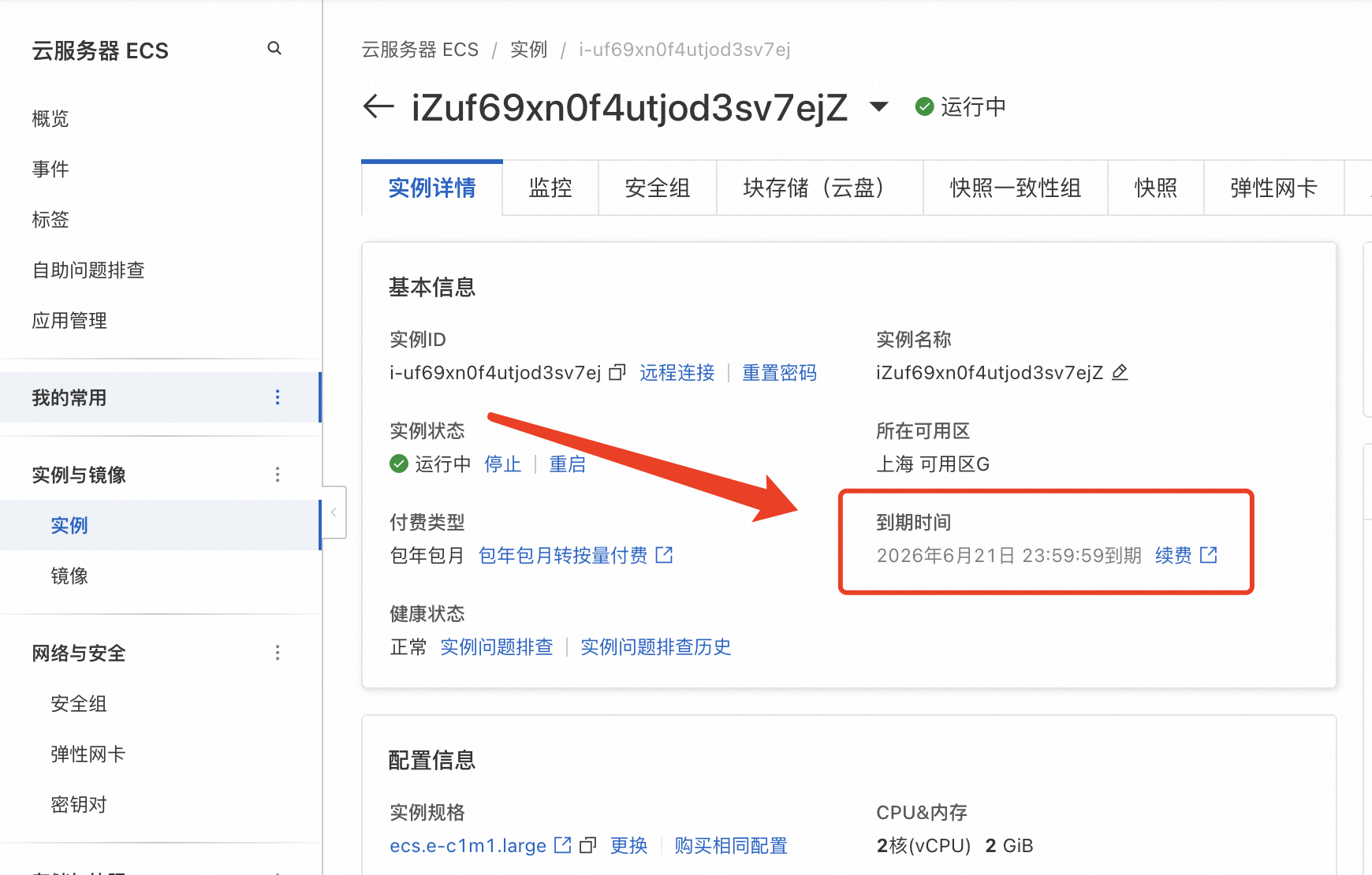This screenshot has height=875, width=1372.
Task: Switch to the 监控 tab
Action: (550, 188)
